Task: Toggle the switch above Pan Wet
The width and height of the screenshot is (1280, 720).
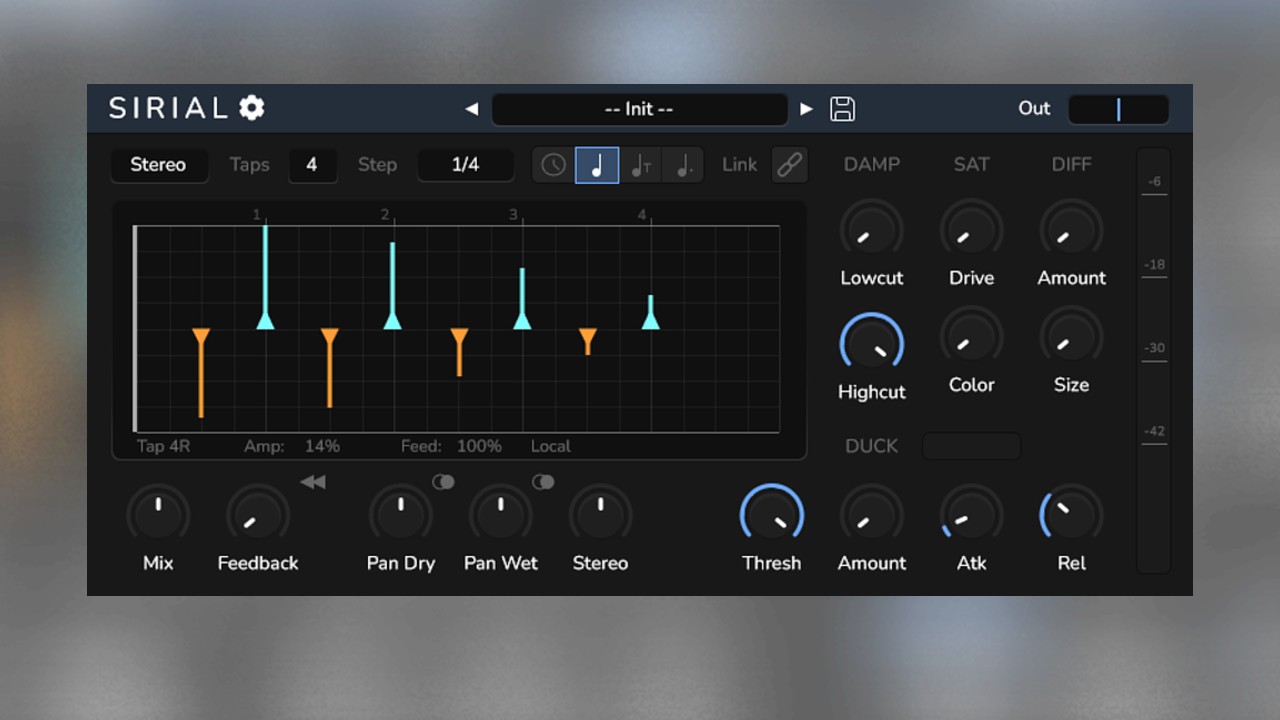Action: (543, 482)
